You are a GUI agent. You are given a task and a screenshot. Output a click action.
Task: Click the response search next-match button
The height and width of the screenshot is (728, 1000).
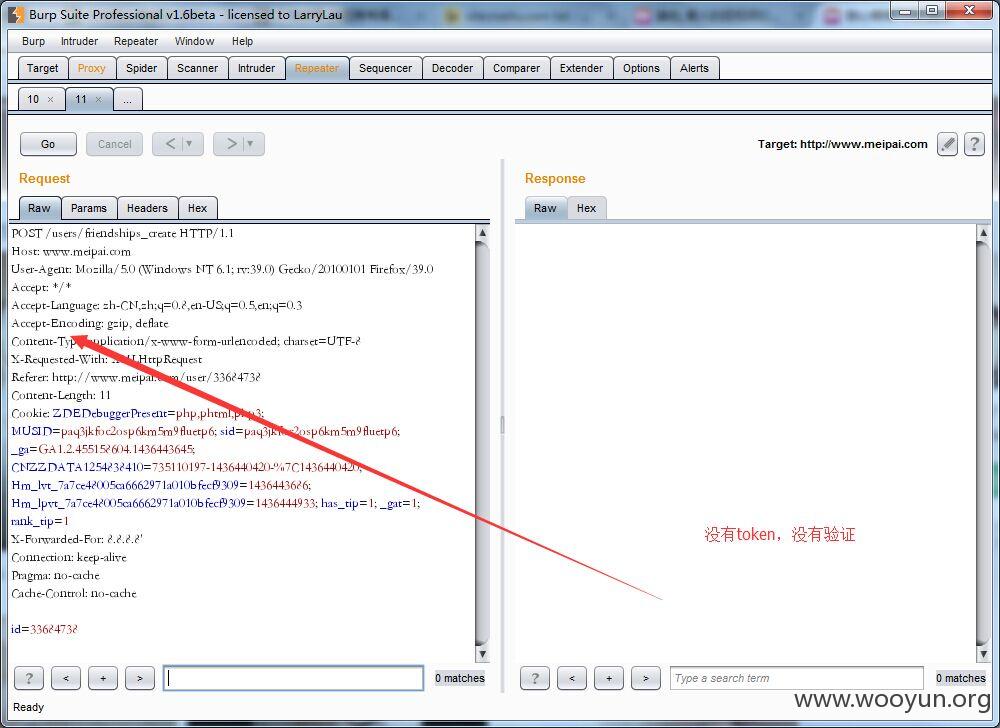645,678
